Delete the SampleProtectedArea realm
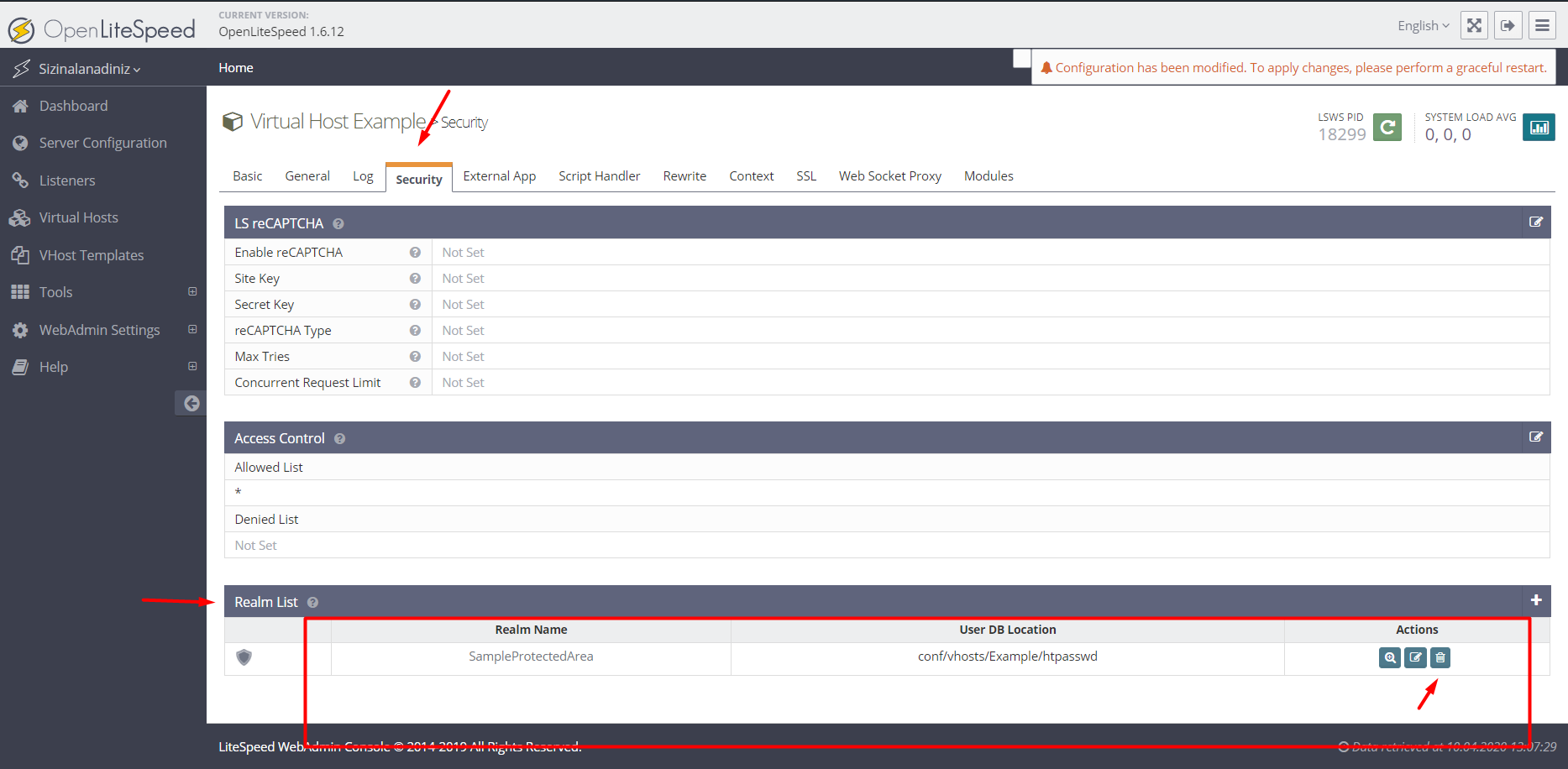Screen dimensions: 1568x769 click(x=1440, y=657)
